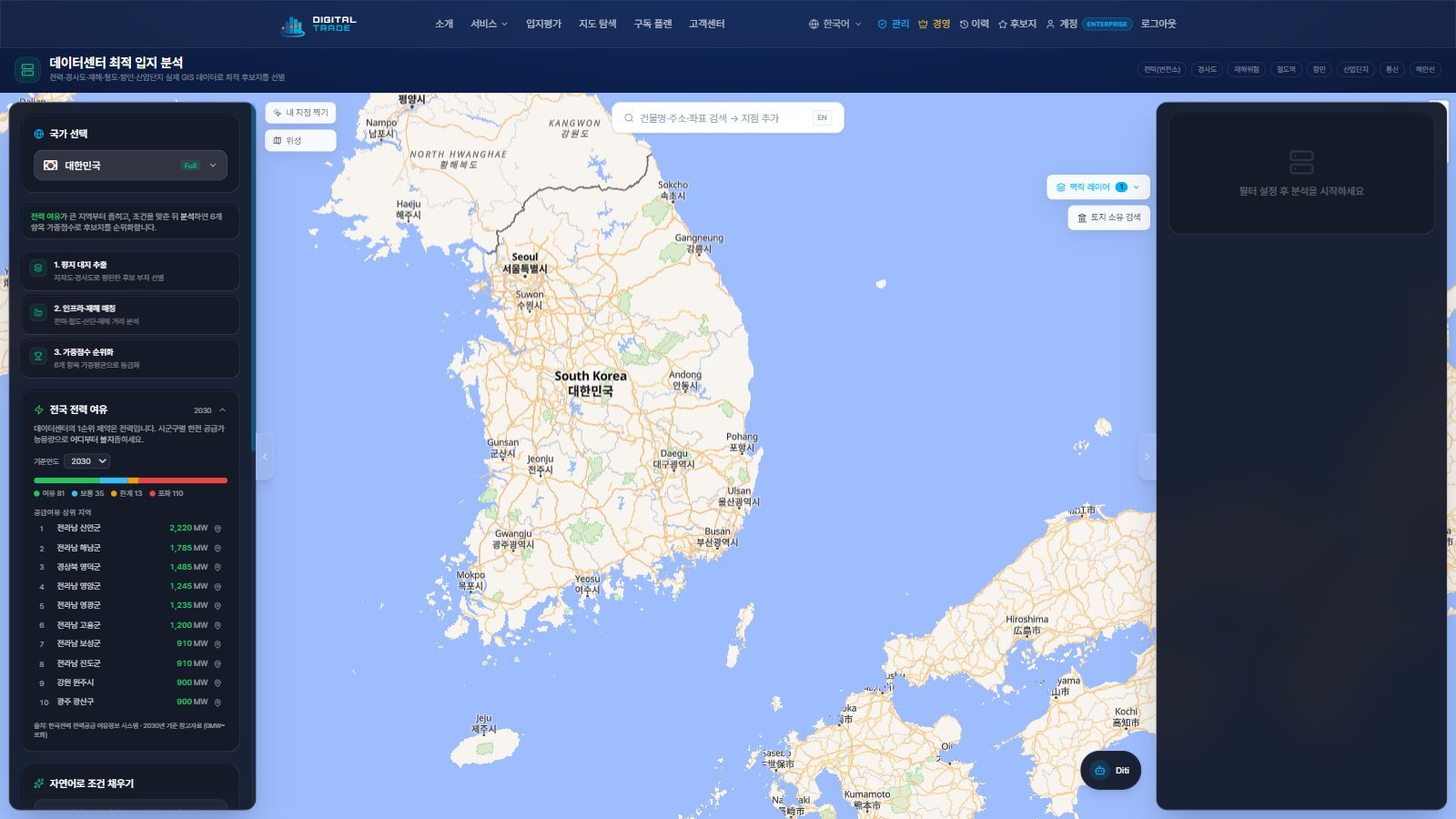Expand the 맥락 레이어 layers dropdown
Viewport: 1456px width, 819px height.
[x=1098, y=187]
